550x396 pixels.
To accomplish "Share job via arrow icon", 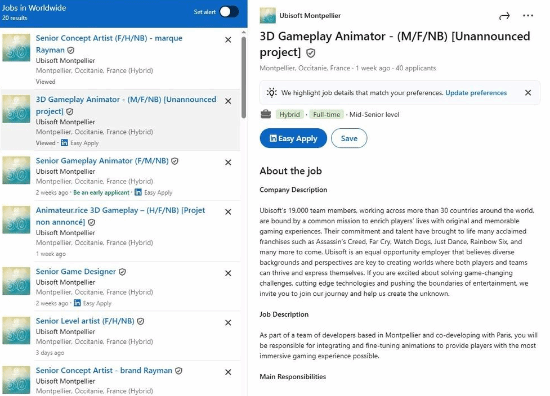I will [504, 16].
